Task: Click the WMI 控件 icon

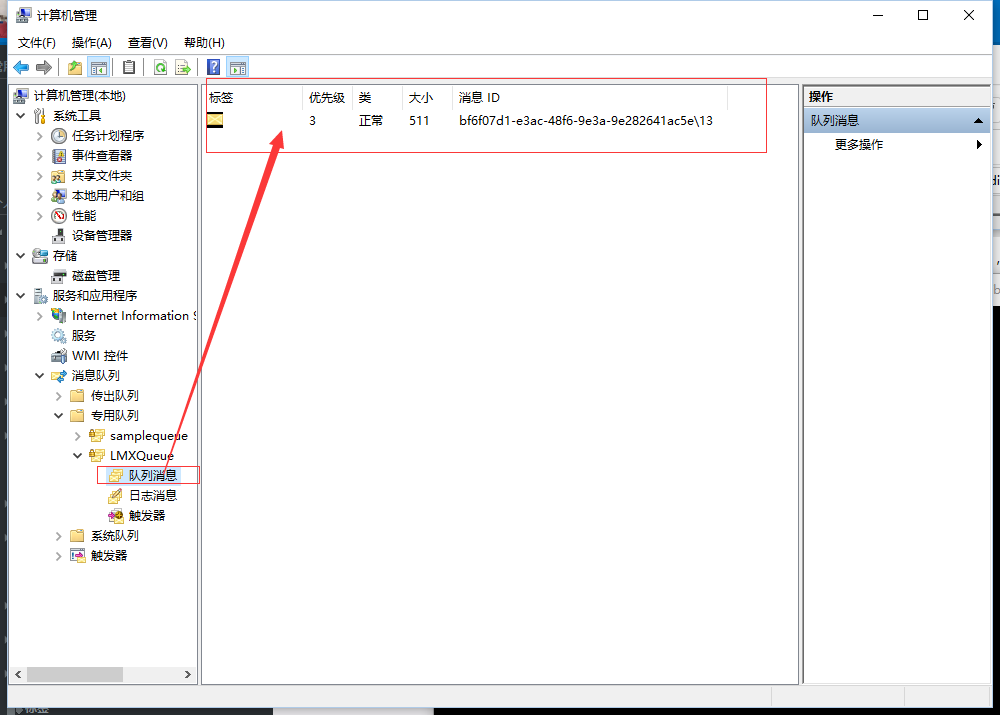Action: pos(59,355)
